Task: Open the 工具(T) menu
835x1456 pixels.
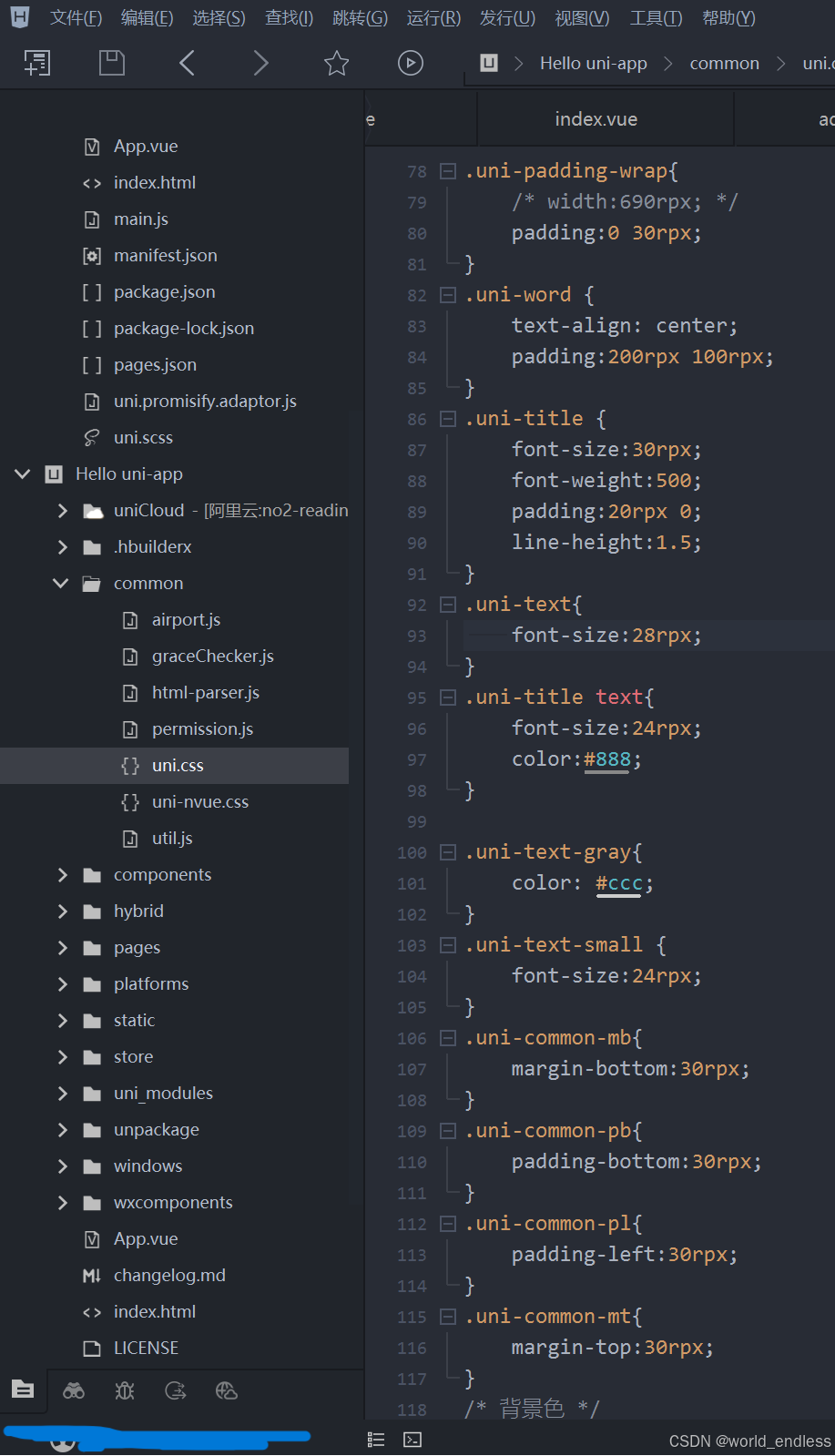Action: click(656, 18)
